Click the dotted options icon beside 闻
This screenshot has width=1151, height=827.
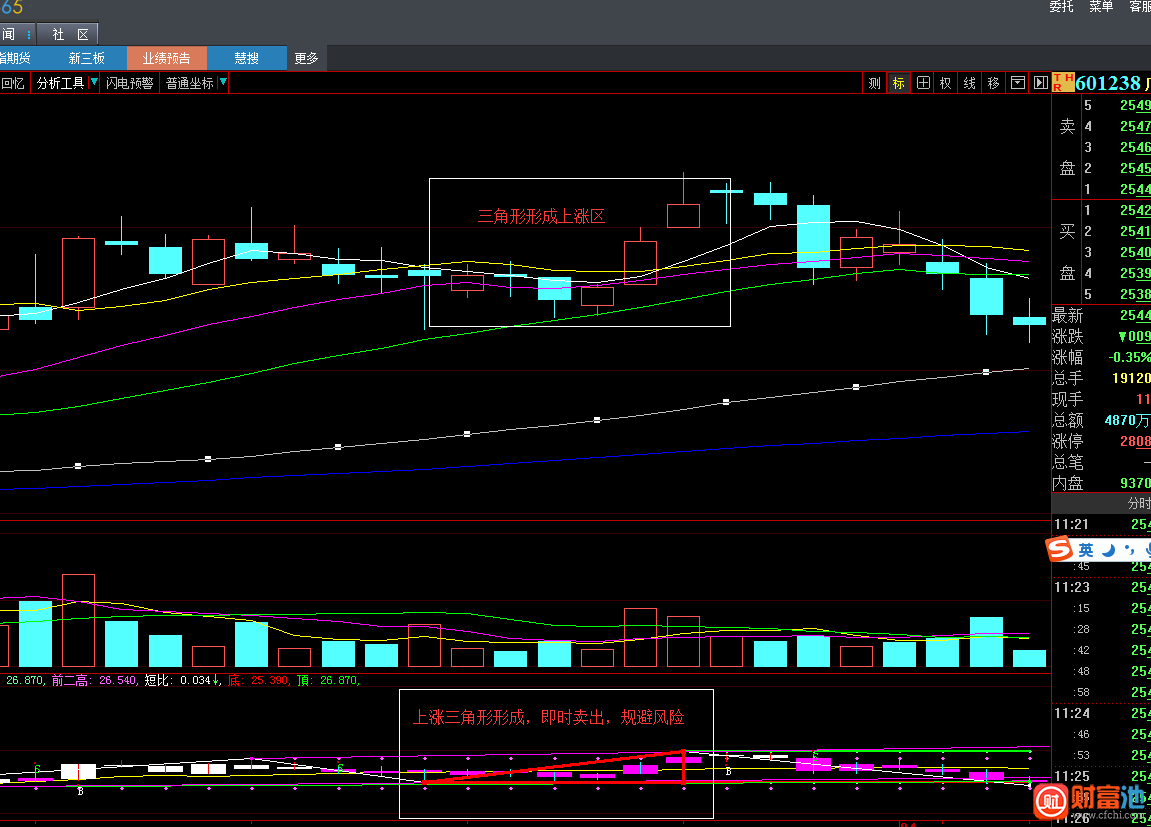pos(29,34)
